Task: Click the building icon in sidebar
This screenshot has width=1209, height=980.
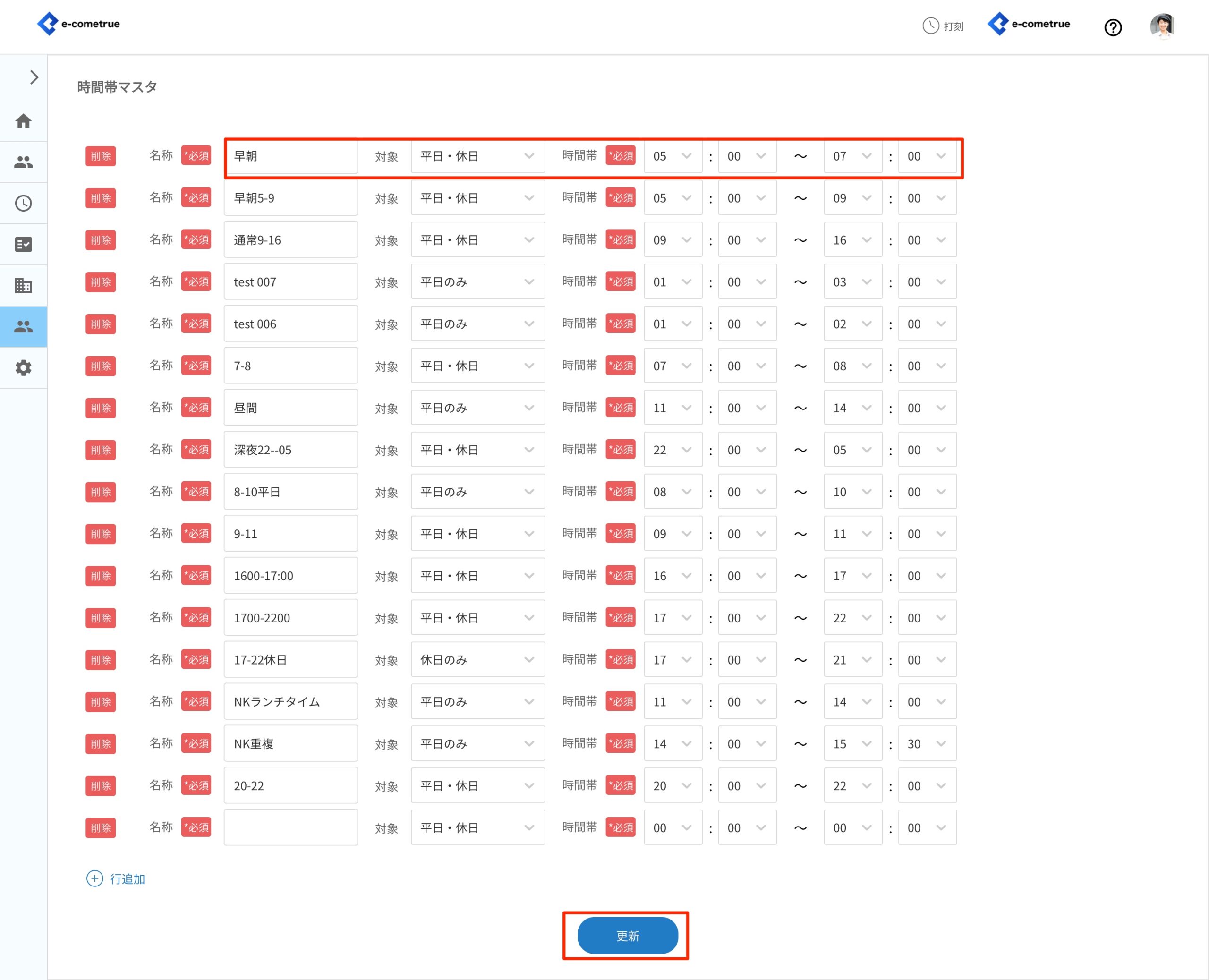Action: [23, 286]
